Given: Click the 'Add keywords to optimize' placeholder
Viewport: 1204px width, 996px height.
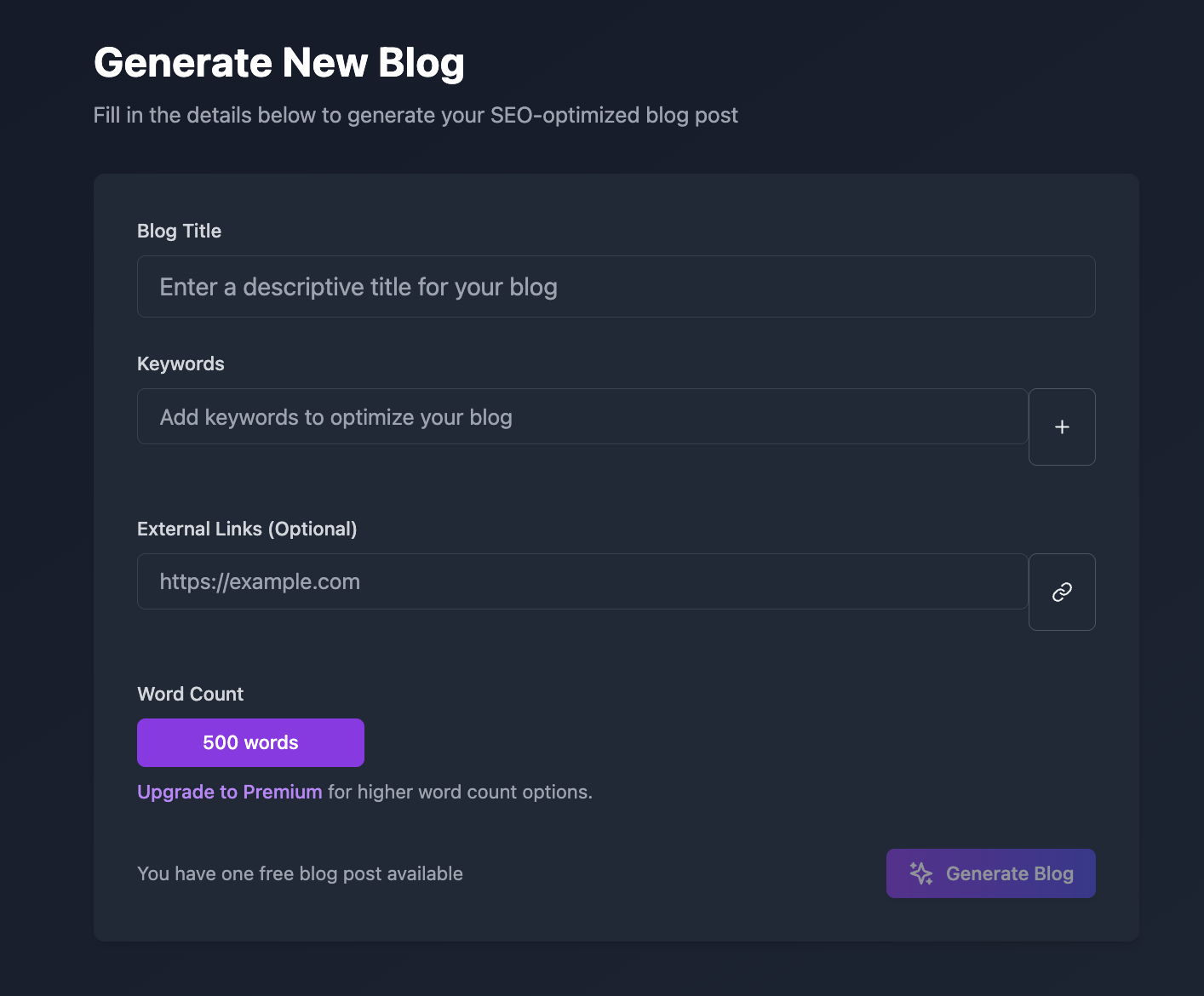Looking at the screenshot, I should pos(335,417).
